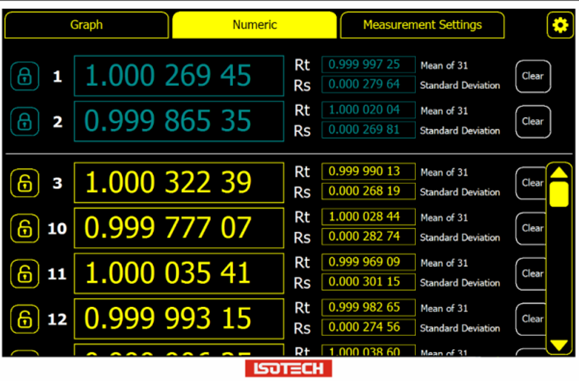Clear statistics for channel 11

[531, 274]
